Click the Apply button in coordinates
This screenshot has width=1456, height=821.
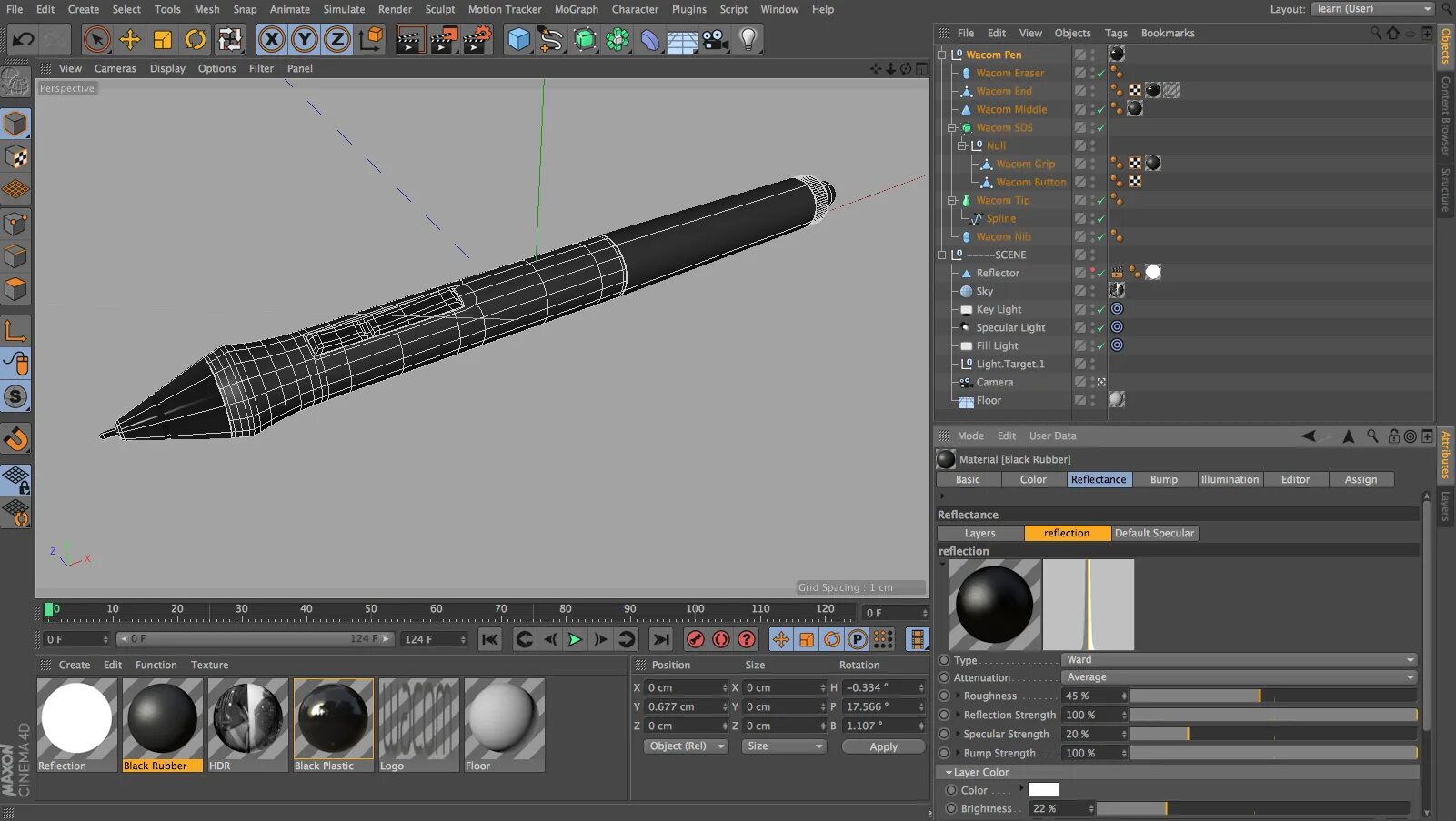883,746
